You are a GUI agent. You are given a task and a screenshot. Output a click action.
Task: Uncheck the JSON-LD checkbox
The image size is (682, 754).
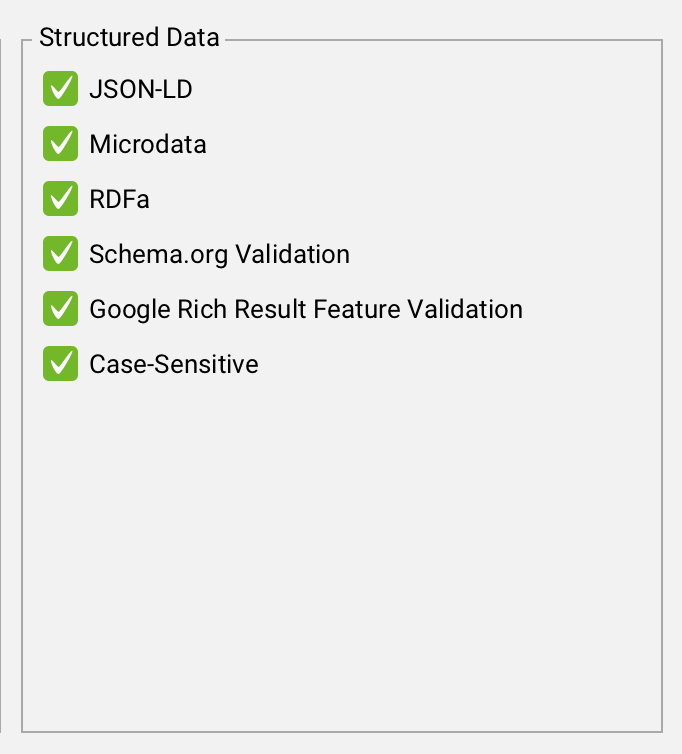click(x=61, y=89)
